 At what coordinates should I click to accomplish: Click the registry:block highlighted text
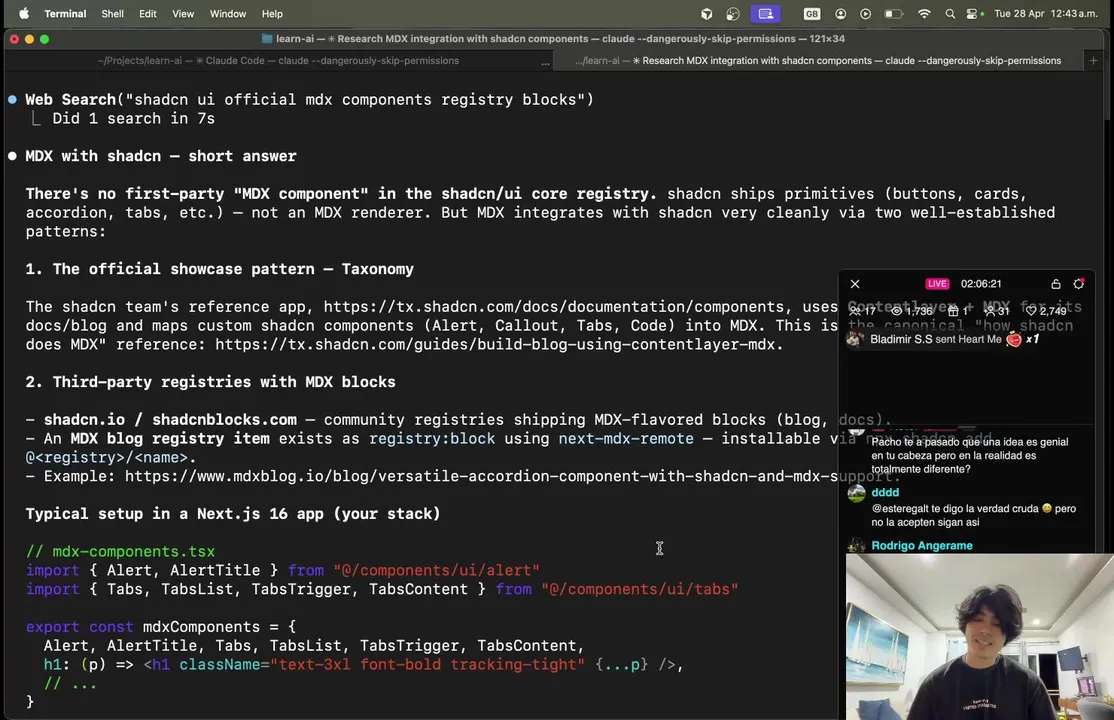[431, 439]
